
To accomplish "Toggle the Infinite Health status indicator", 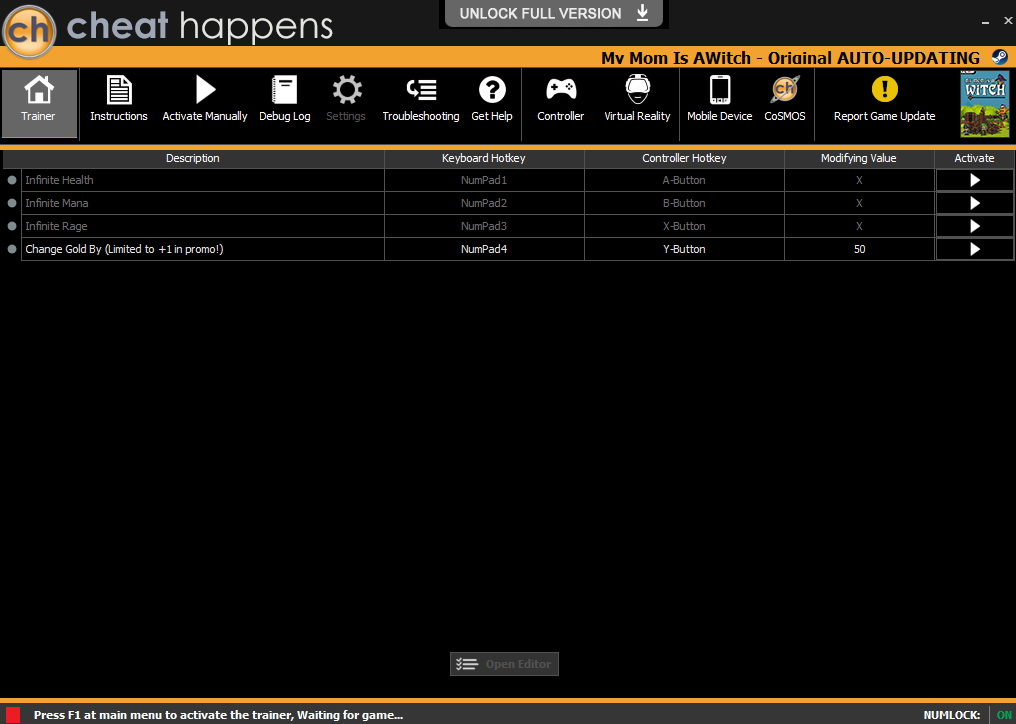I will pyautogui.click(x=12, y=180).
